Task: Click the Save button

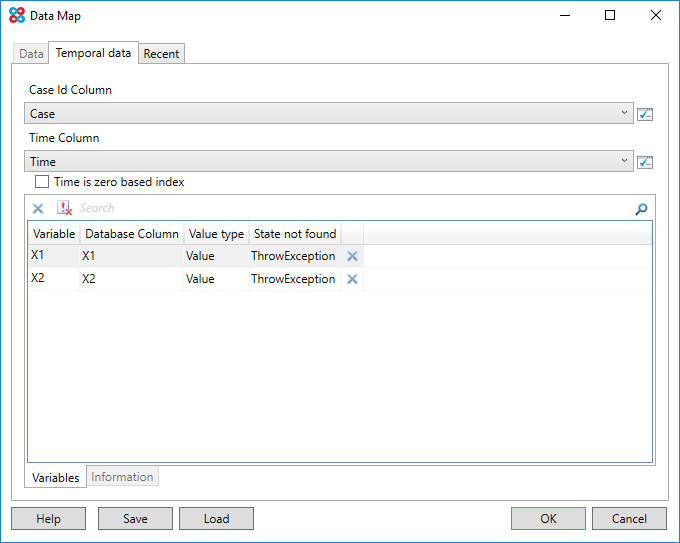Action: tap(135, 518)
